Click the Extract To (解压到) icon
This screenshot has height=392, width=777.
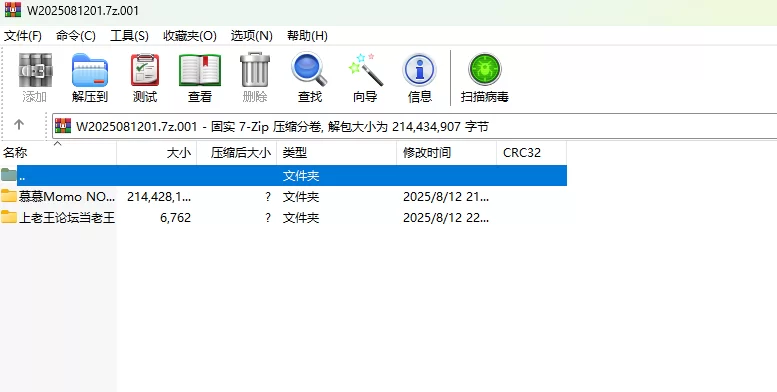point(90,70)
